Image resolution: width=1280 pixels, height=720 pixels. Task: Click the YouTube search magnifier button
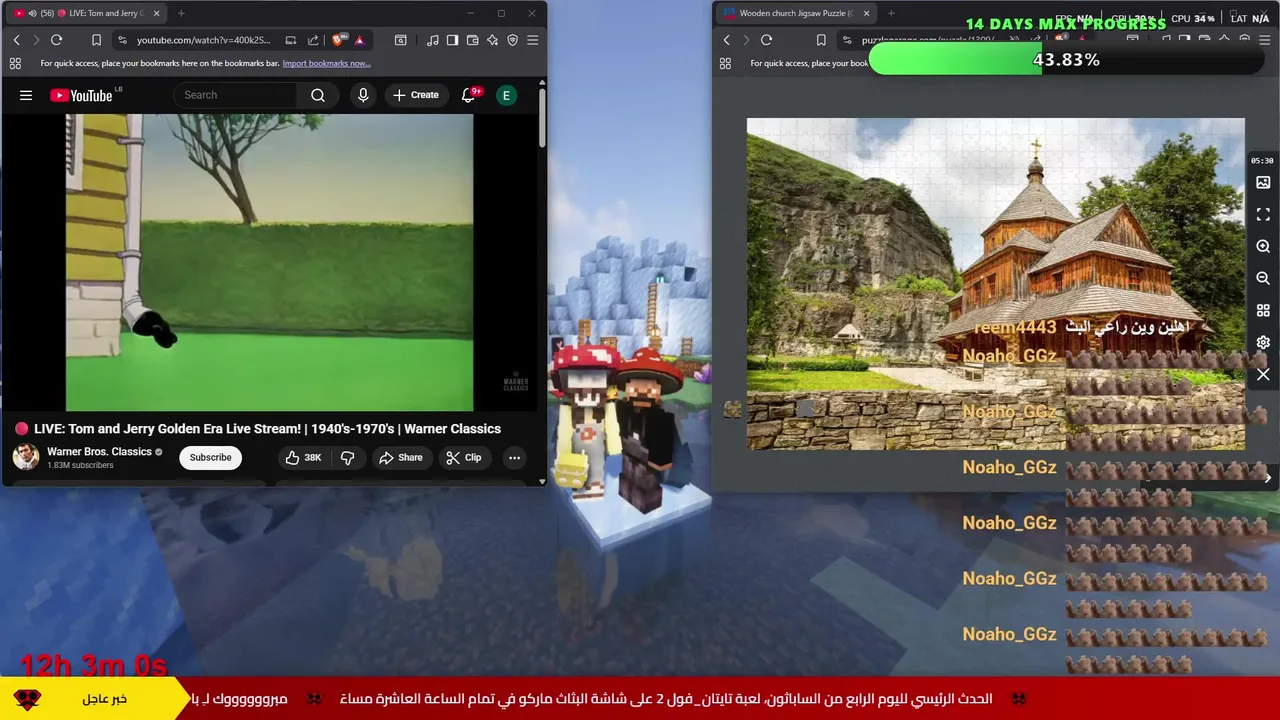(x=318, y=95)
